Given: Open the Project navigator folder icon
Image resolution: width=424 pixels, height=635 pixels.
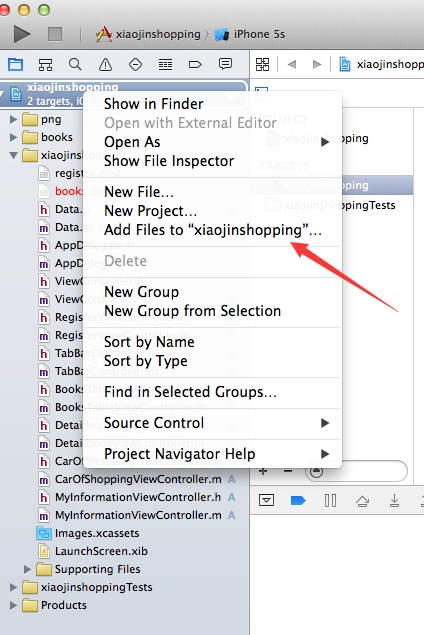Looking at the screenshot, I should 15,64.
